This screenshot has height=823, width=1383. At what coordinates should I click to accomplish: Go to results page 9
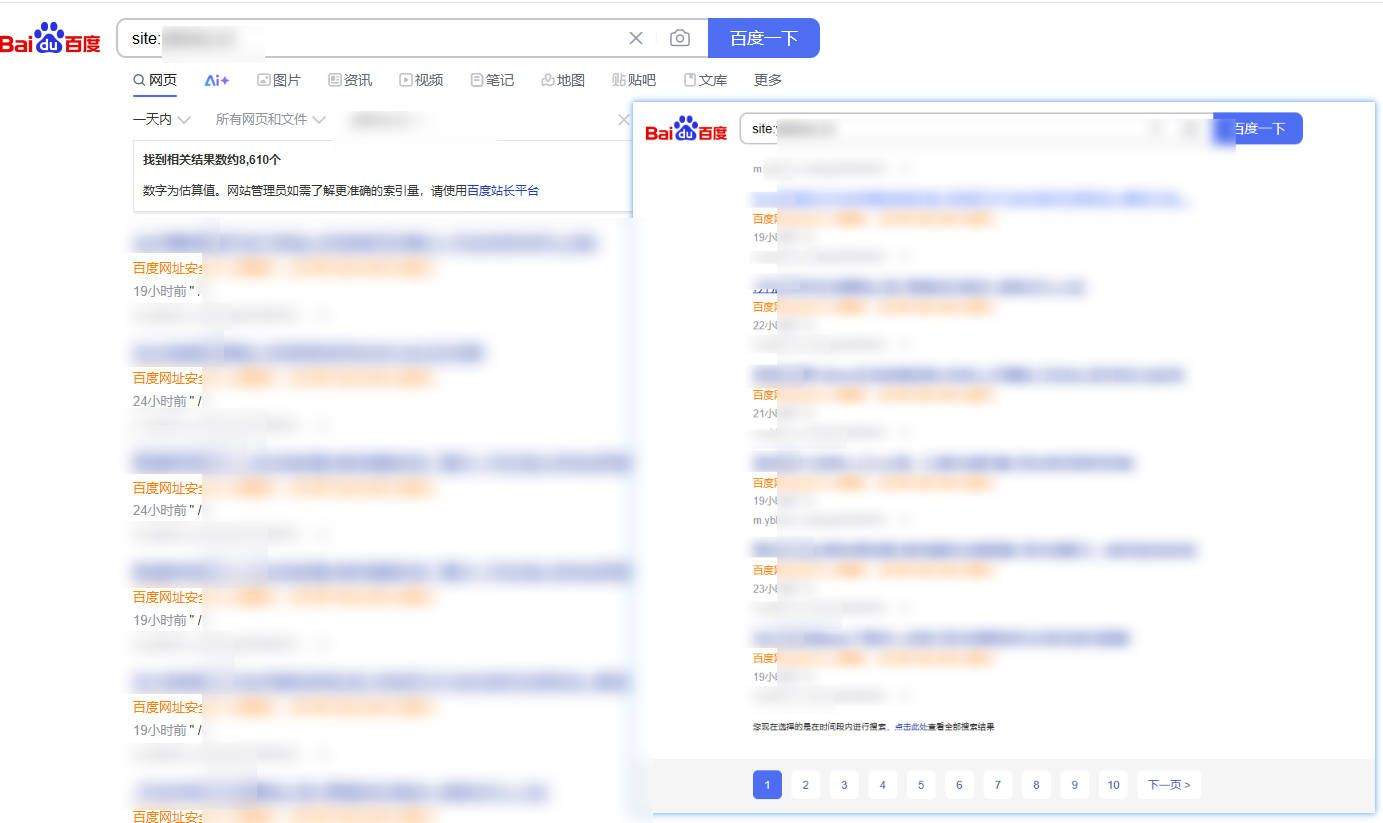(1074, 785)
